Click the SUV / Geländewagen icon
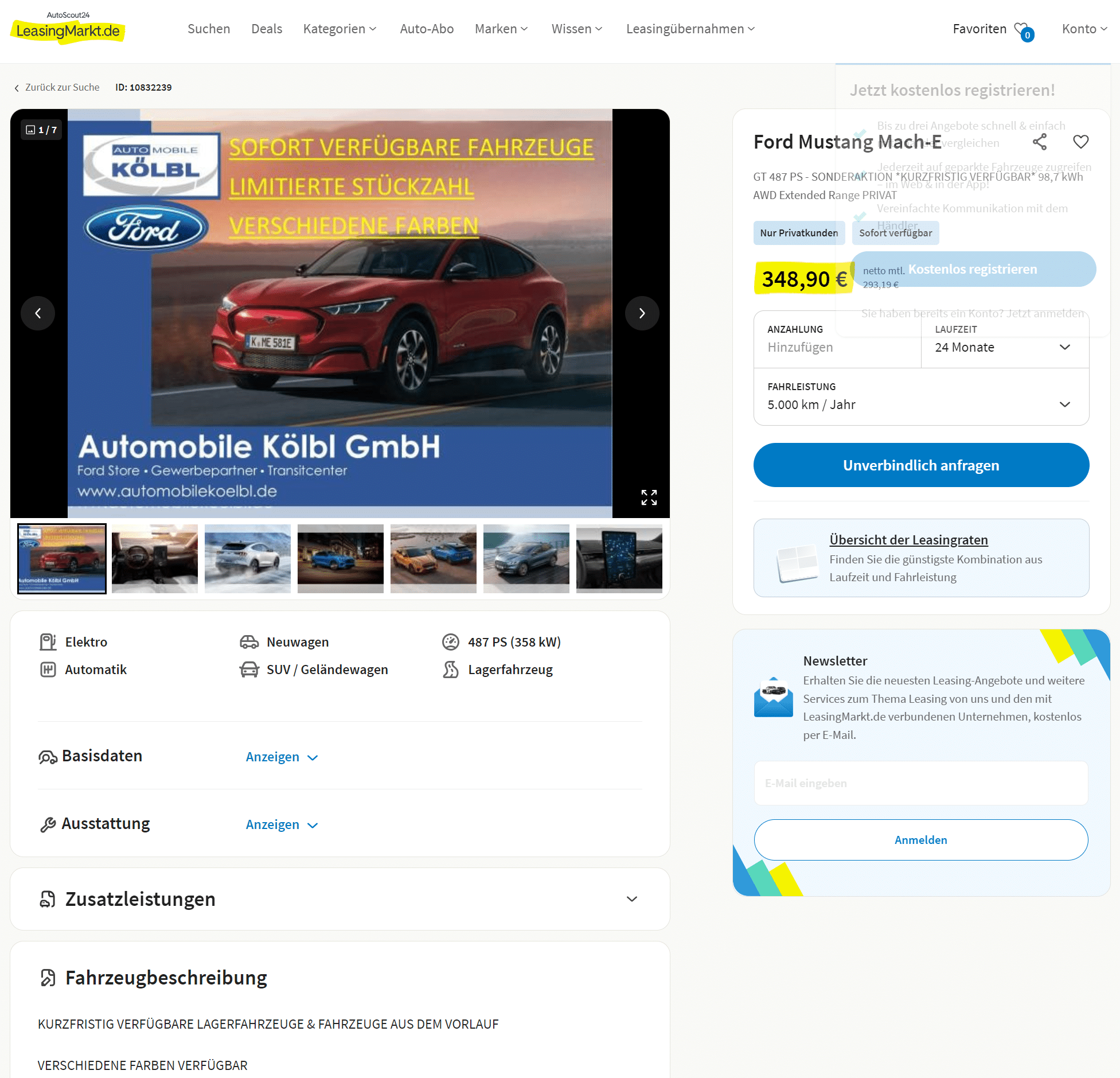The height and width of the screenshot is (1078, 1120). tap(249, 669)
